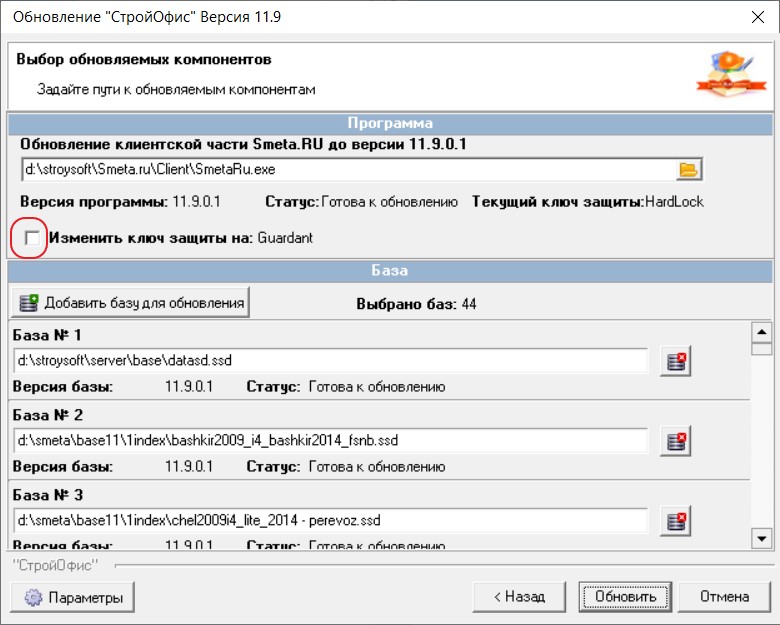Open the Параметры settings button

tap(73, 597)
